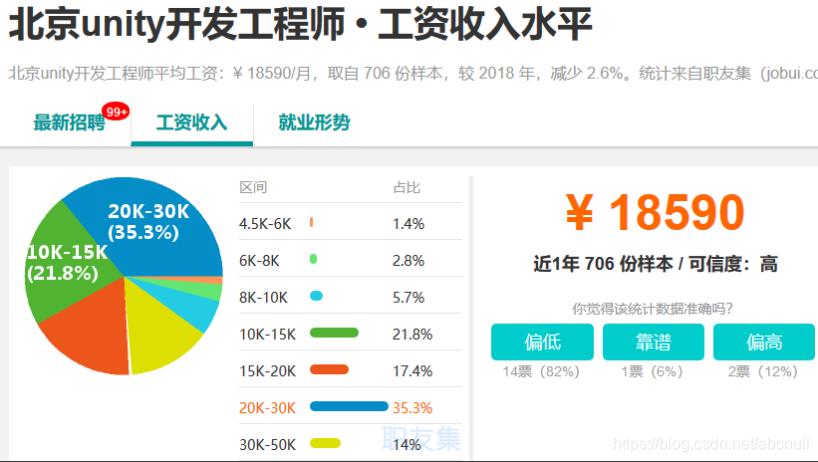Click the 21.8% value in table

[413, 334]
